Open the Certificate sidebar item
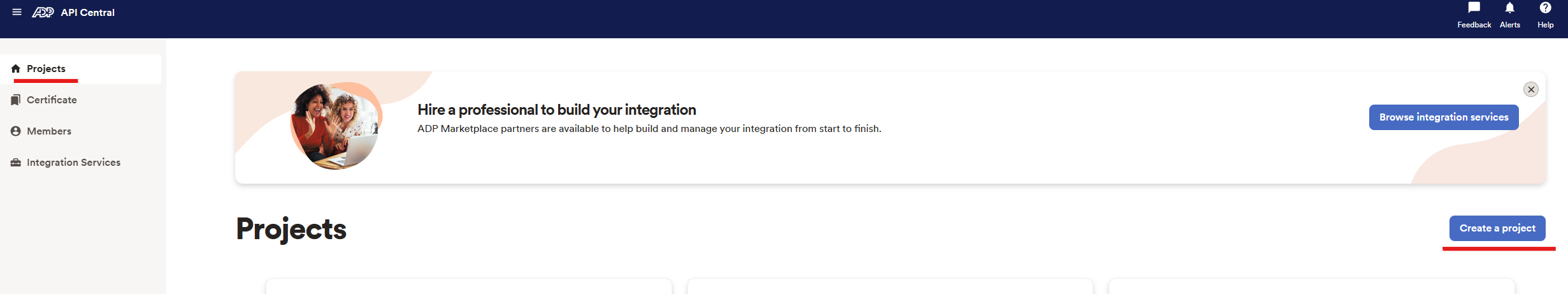The image size is (1568, 294). click(80, 100)
